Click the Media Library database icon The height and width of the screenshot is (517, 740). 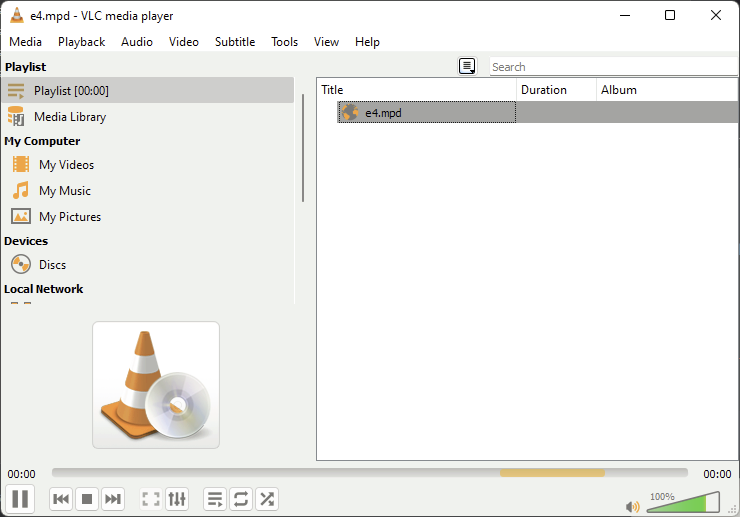click(16, 117)
